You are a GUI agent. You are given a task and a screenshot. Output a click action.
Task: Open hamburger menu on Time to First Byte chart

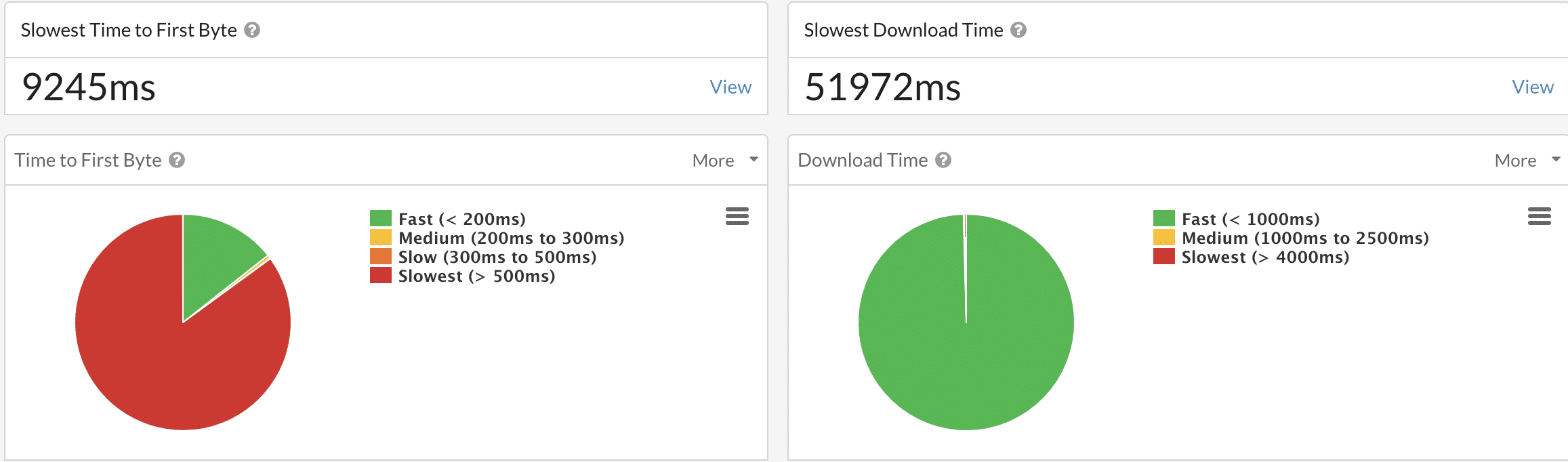(737, 216)
